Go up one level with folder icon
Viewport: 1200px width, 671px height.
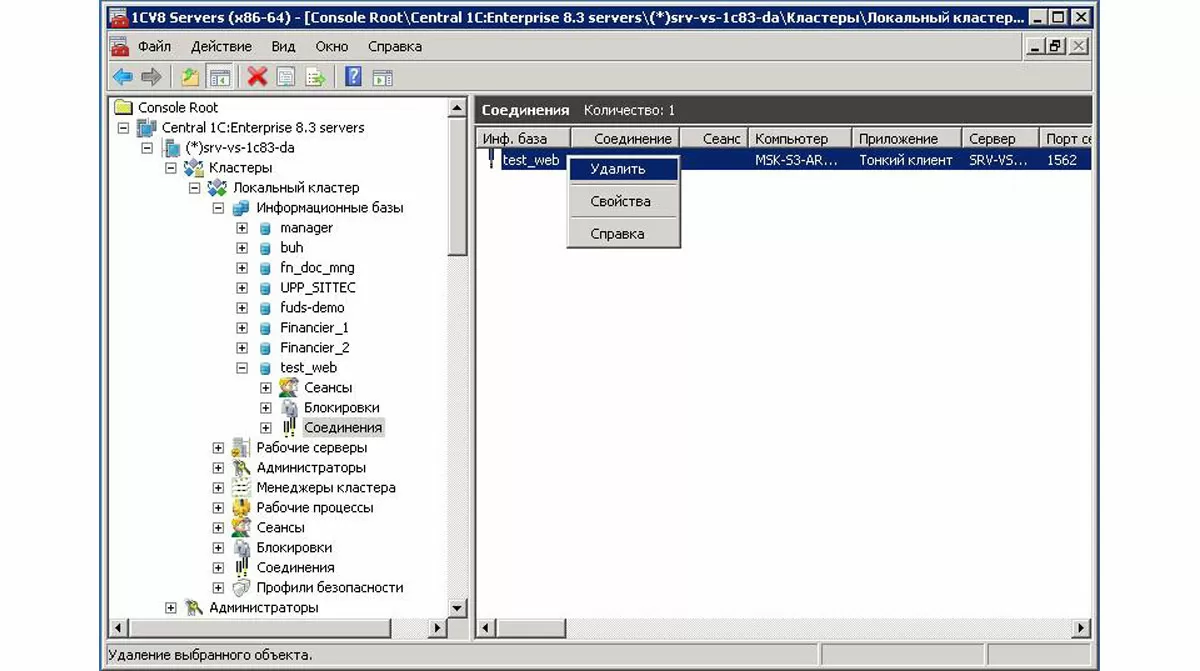190,77
